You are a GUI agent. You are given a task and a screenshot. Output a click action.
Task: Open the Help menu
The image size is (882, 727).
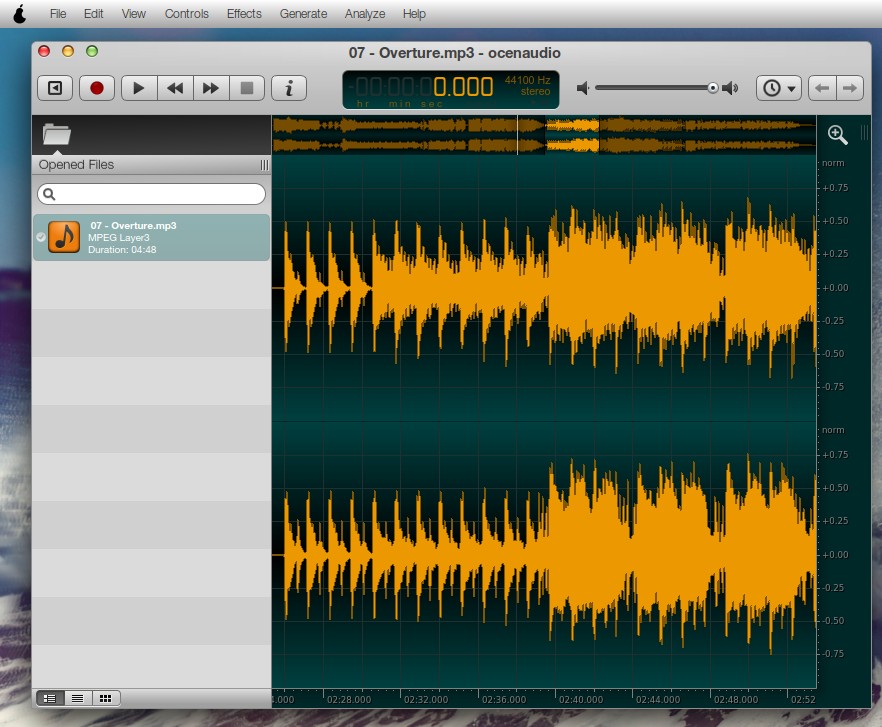[x=414, y=14]
